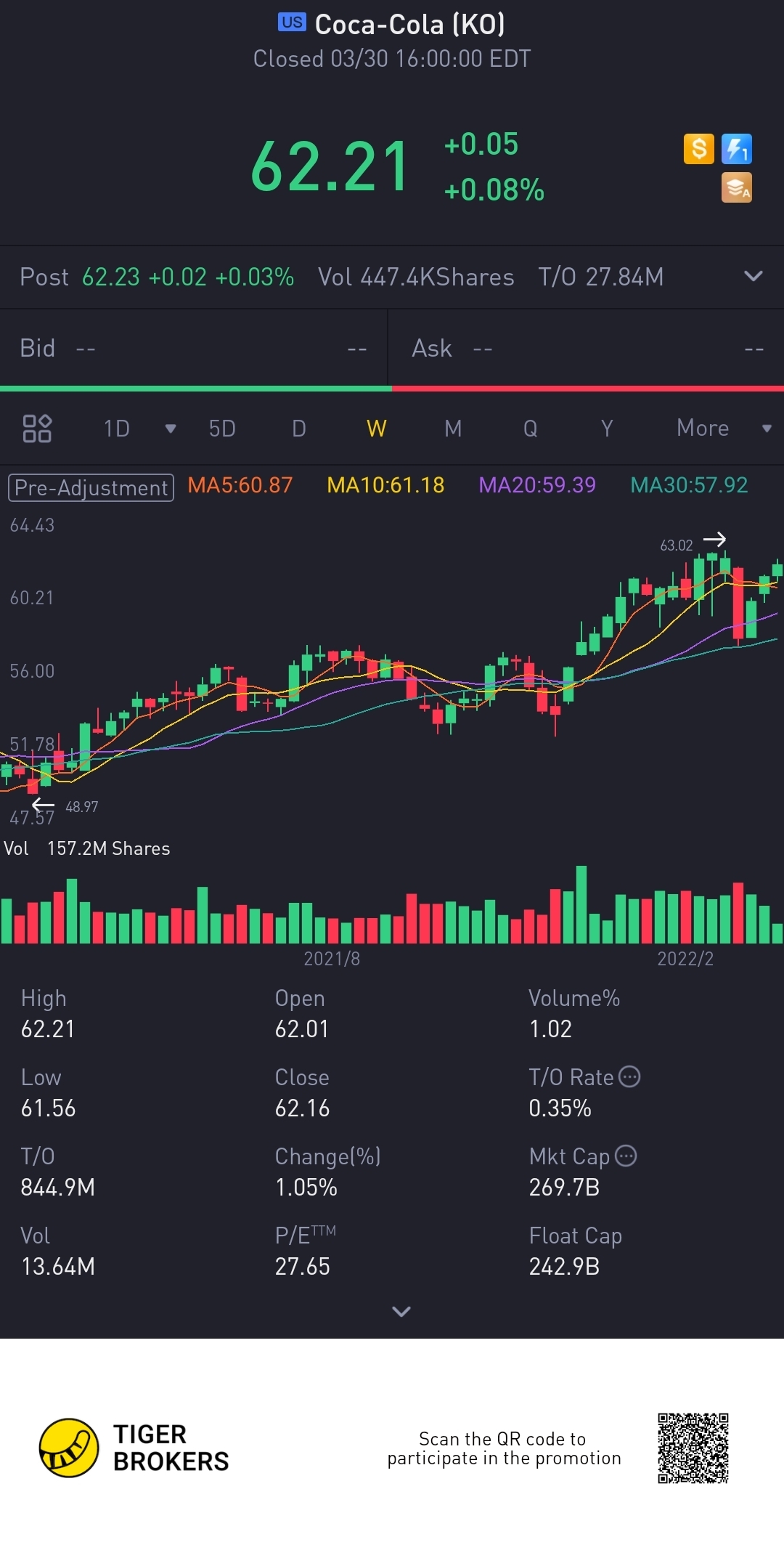Tap the 844.9M turnover value

[x=58, y=1188]
